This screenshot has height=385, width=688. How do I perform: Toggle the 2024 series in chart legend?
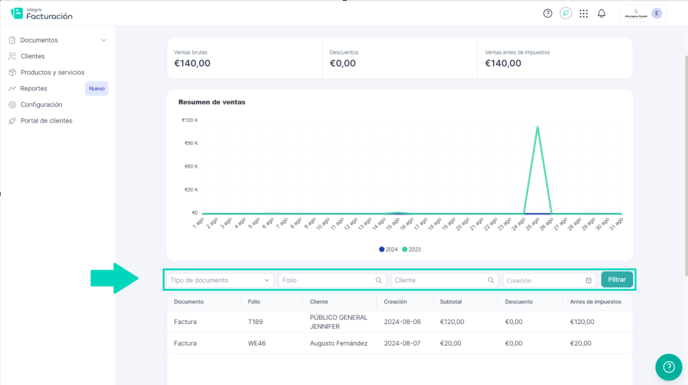point(388,249)
